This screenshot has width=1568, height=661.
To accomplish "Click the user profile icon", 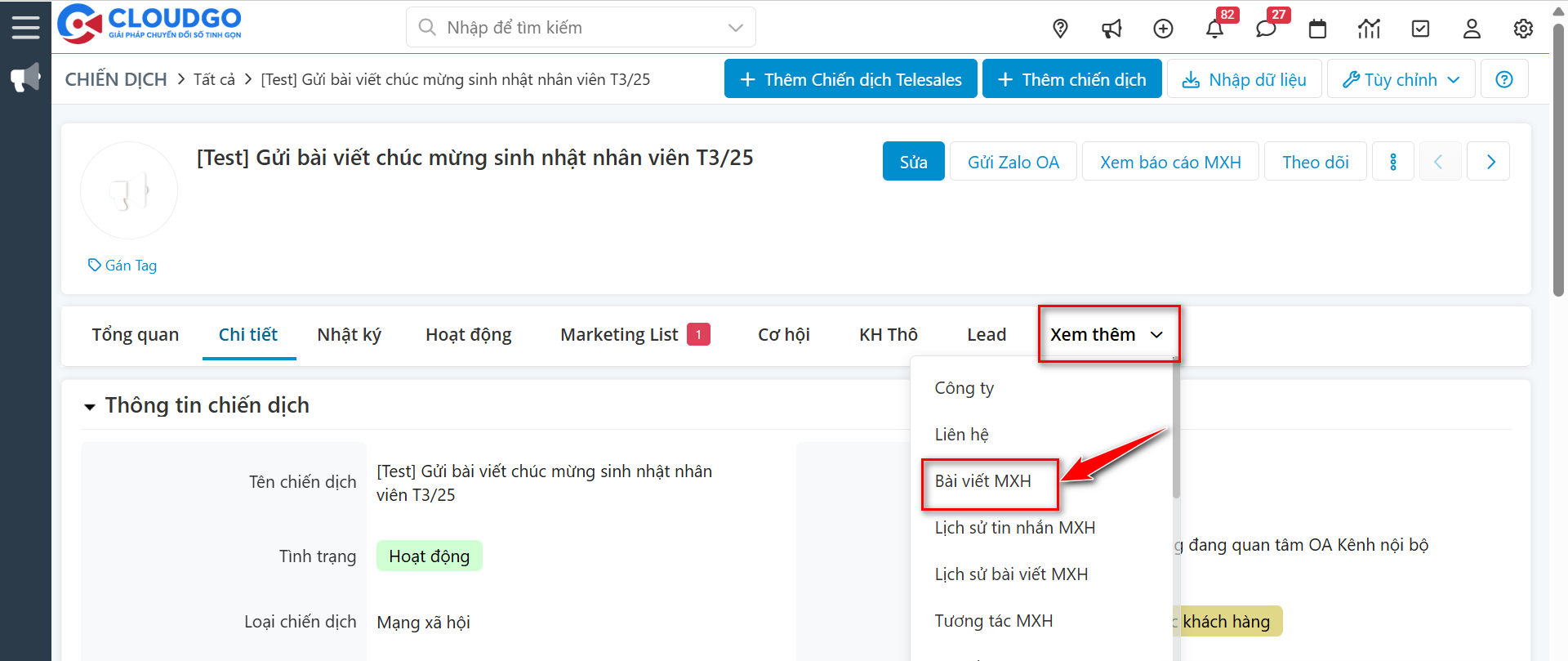I will [1472, 29].
